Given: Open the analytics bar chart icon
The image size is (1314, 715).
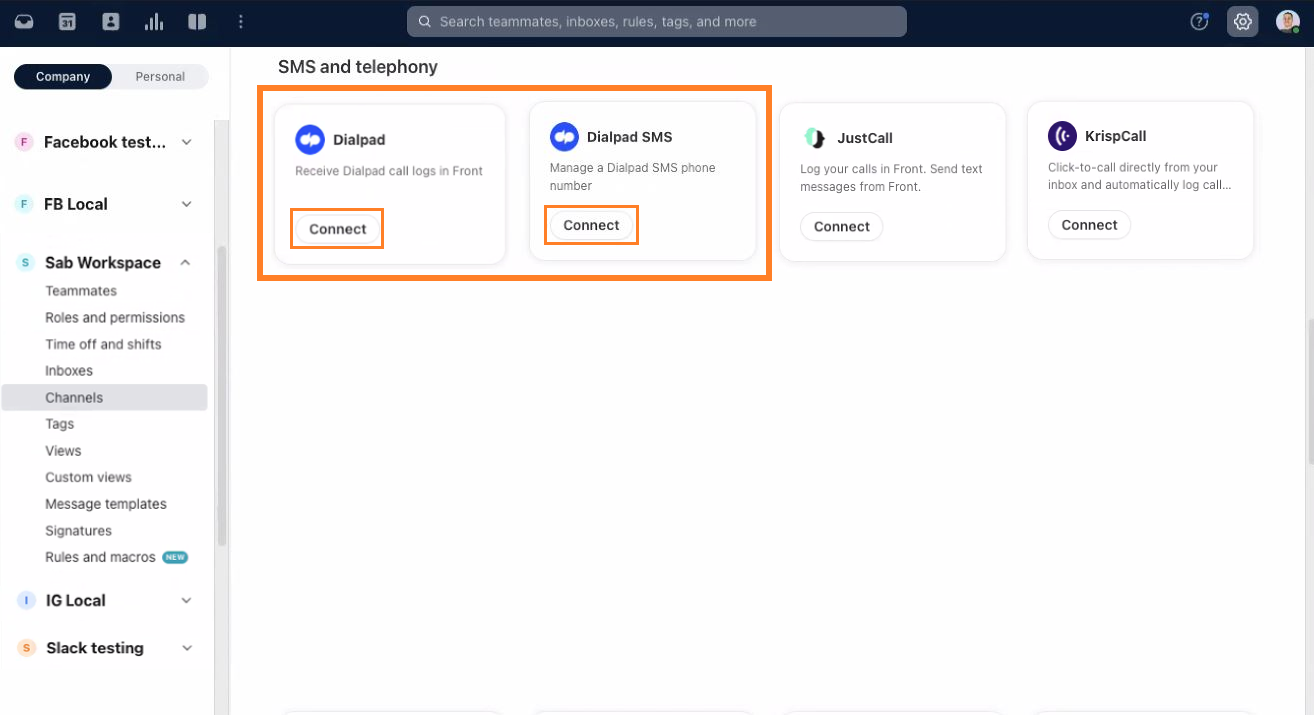Looking at the screenshot, I should click(154, 21).
